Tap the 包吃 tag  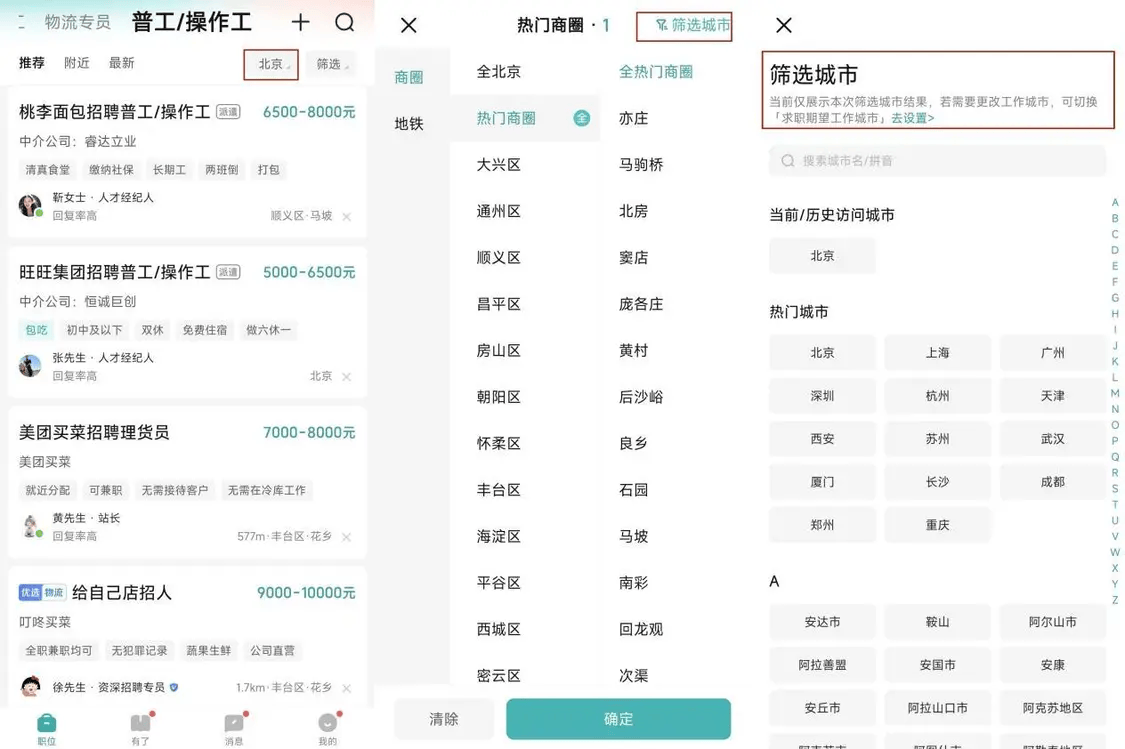coord(36,330)
